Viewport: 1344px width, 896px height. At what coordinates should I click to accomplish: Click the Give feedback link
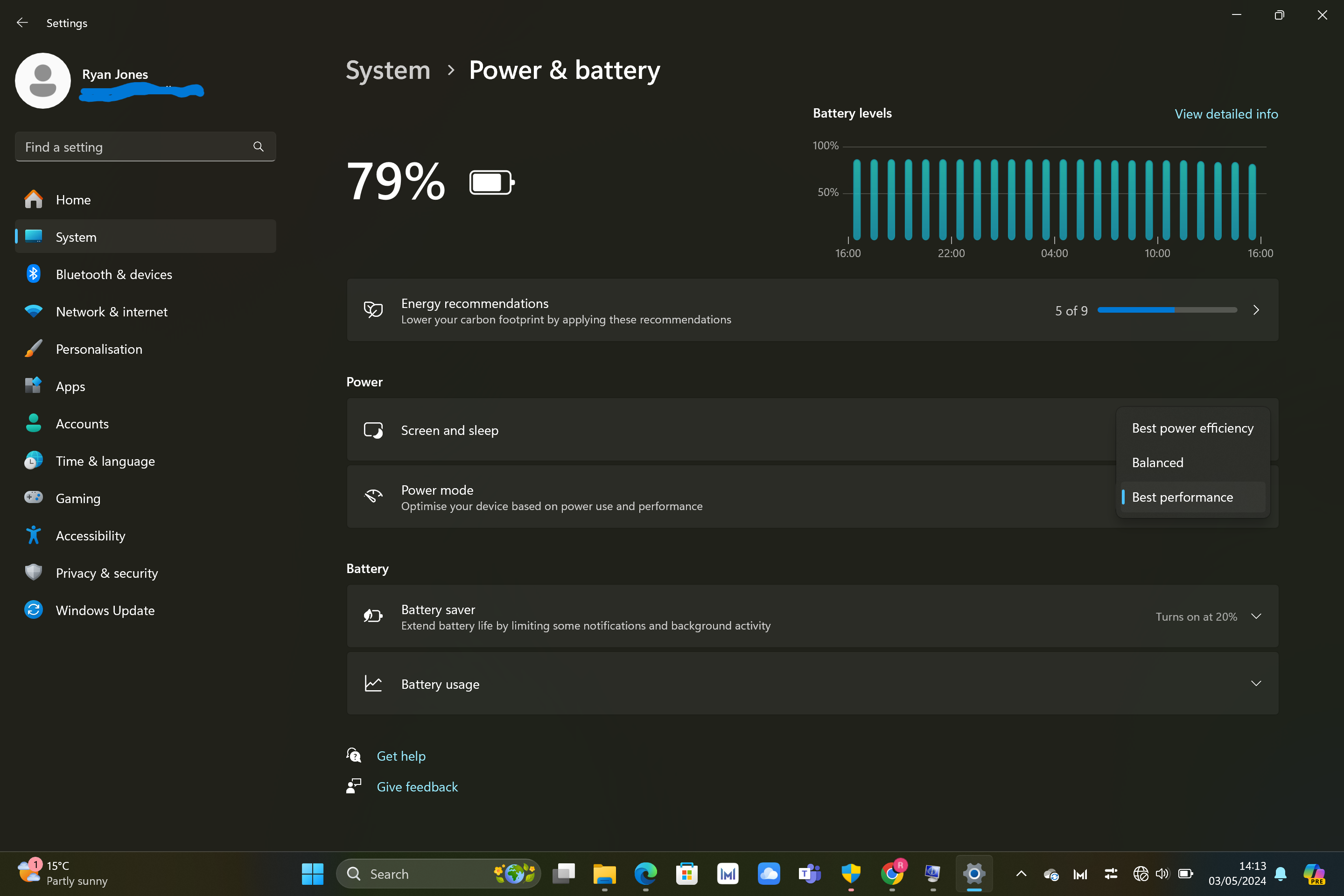pos(417,787)
